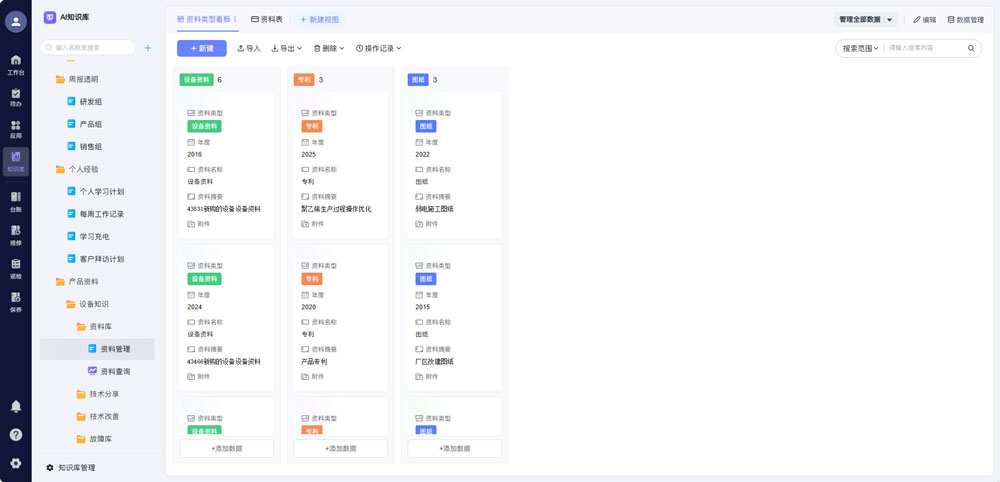Screen dimensions: 1000x482
Task: Open the 搜索范围 scope dropdown
Action: click(x=860, y=48)
